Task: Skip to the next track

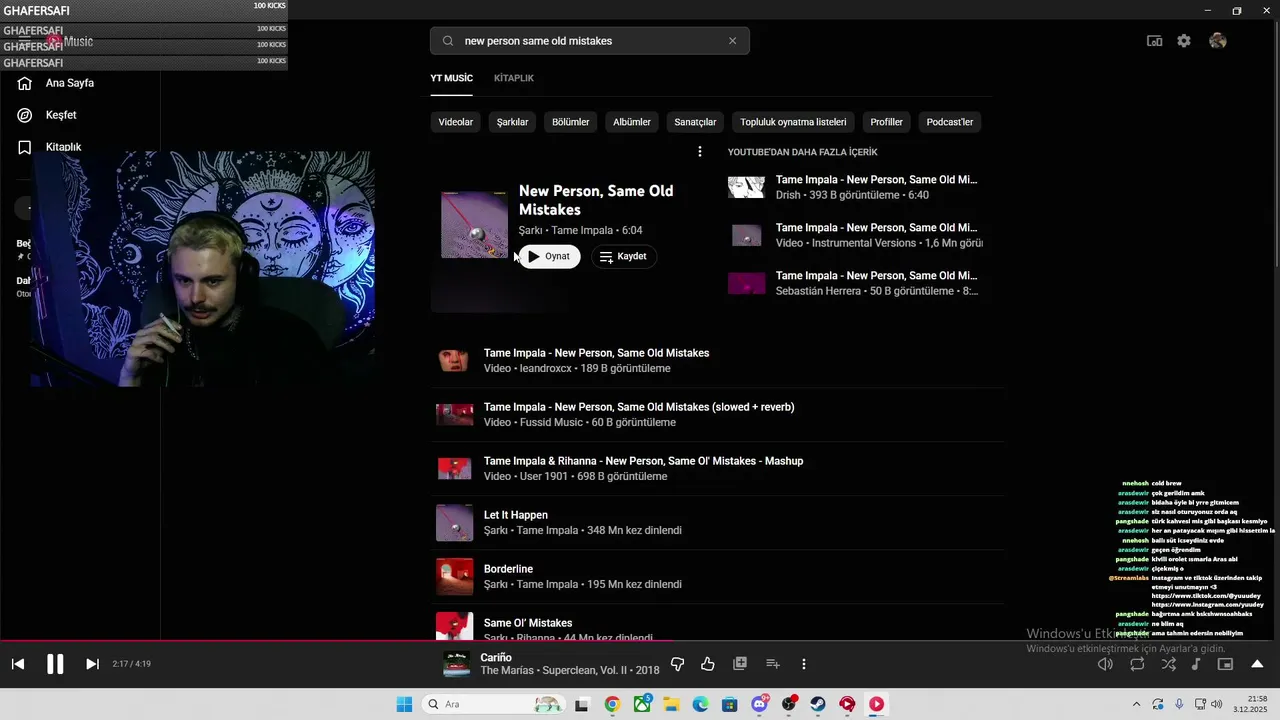Action: click(92, 664)
